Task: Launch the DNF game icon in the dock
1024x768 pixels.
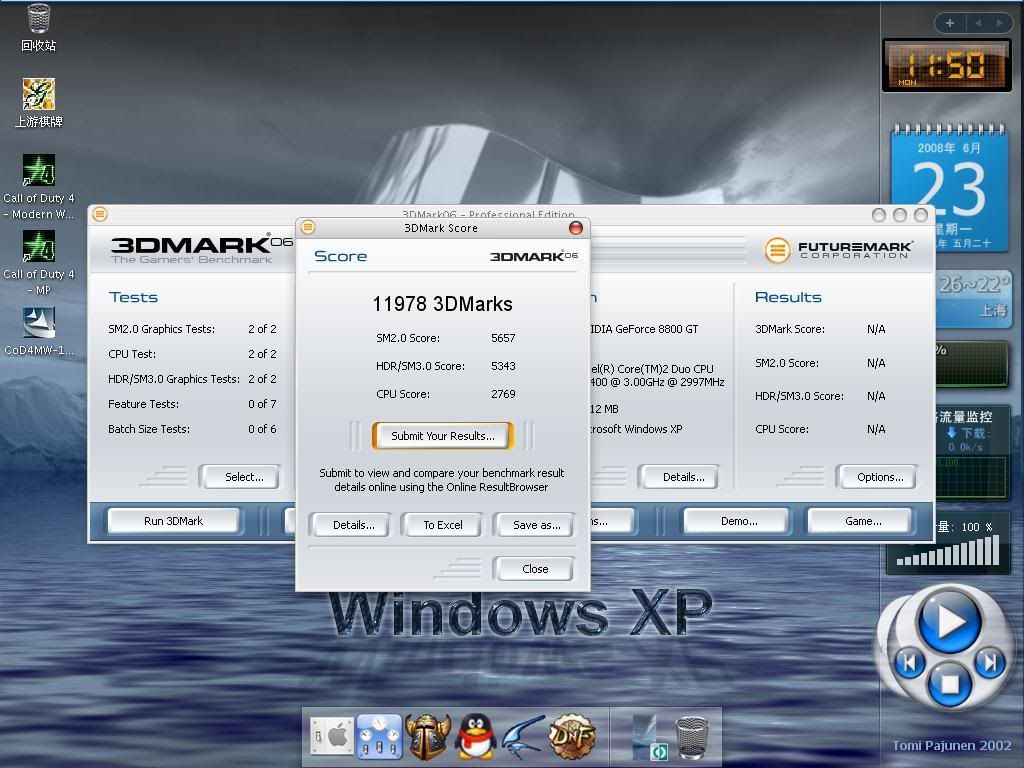Action: (572, 737)
